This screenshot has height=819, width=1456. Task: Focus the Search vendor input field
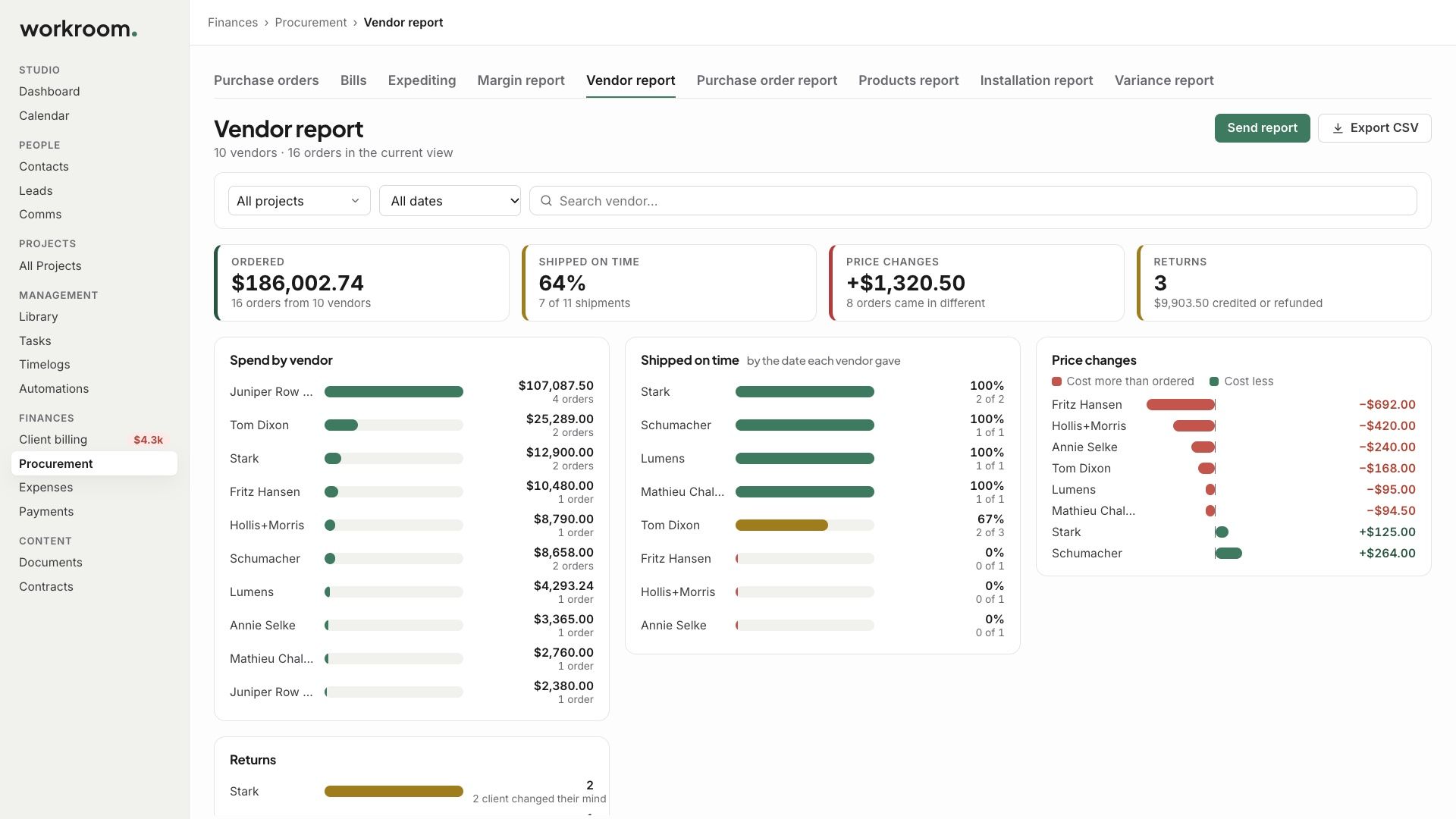[973, 201]
